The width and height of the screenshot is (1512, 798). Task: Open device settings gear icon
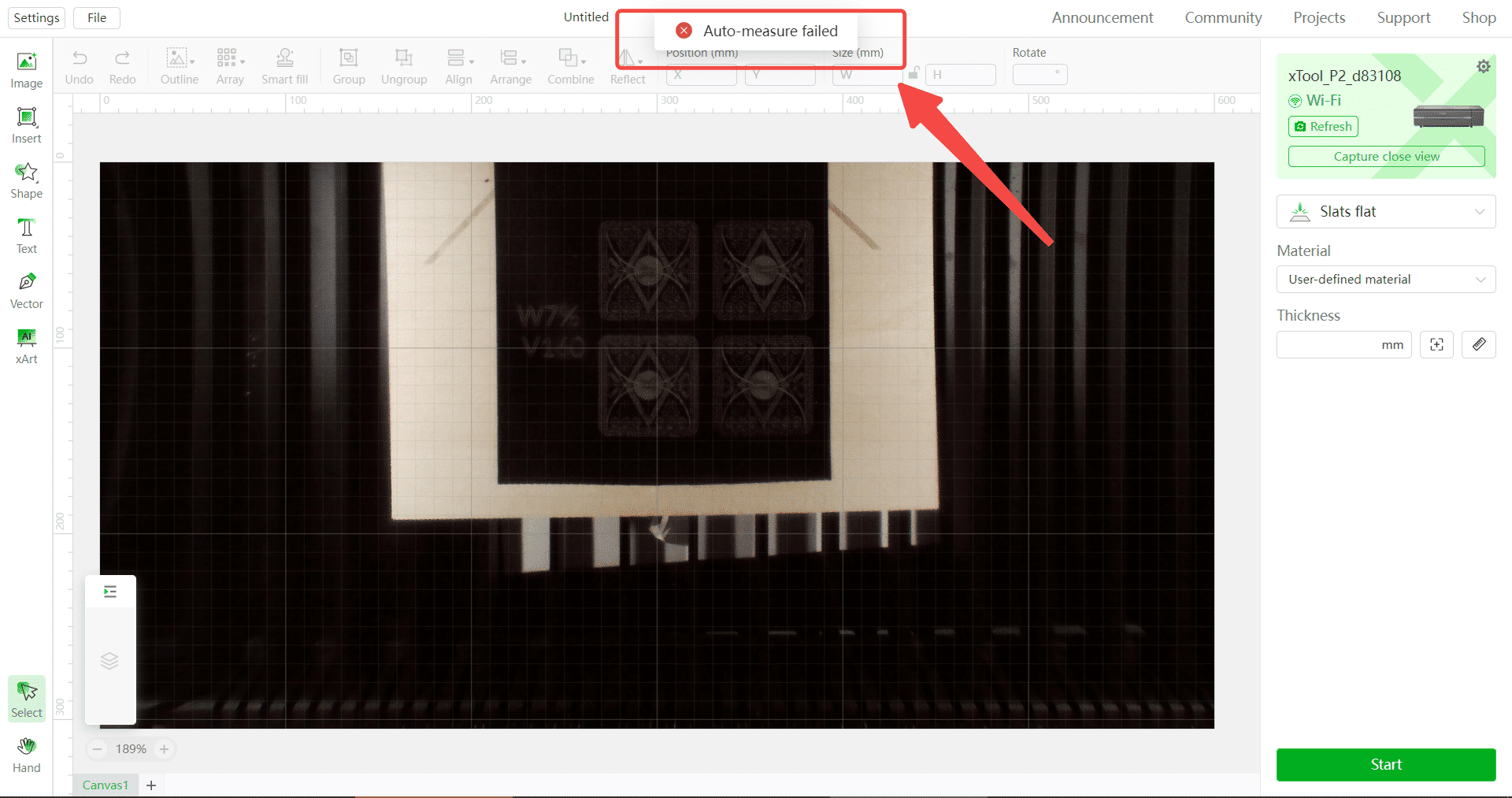(1484, 66)
